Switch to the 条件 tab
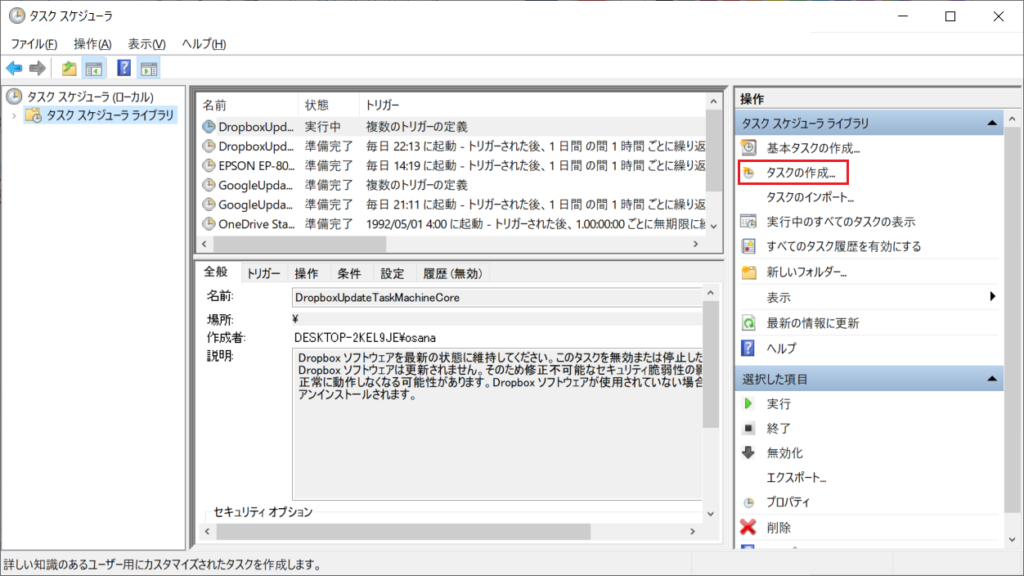1024x576 pixels. 349,274
